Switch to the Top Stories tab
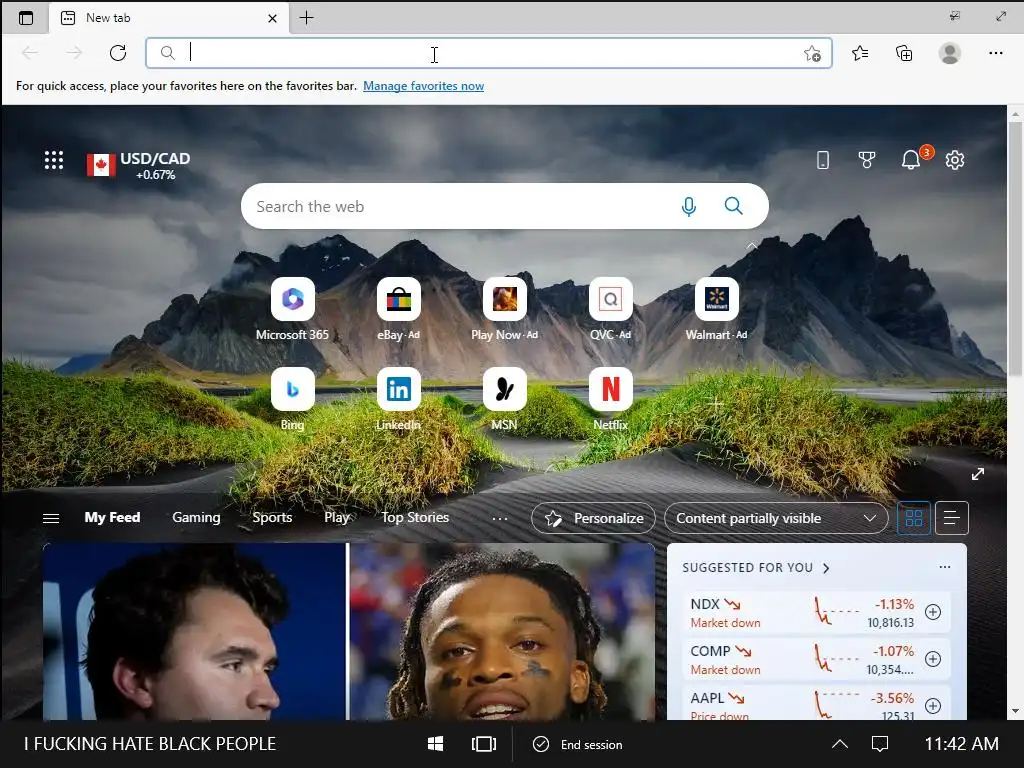This screenshot has height=768, width=1024. pyautogui.click(x=415, y=517)
